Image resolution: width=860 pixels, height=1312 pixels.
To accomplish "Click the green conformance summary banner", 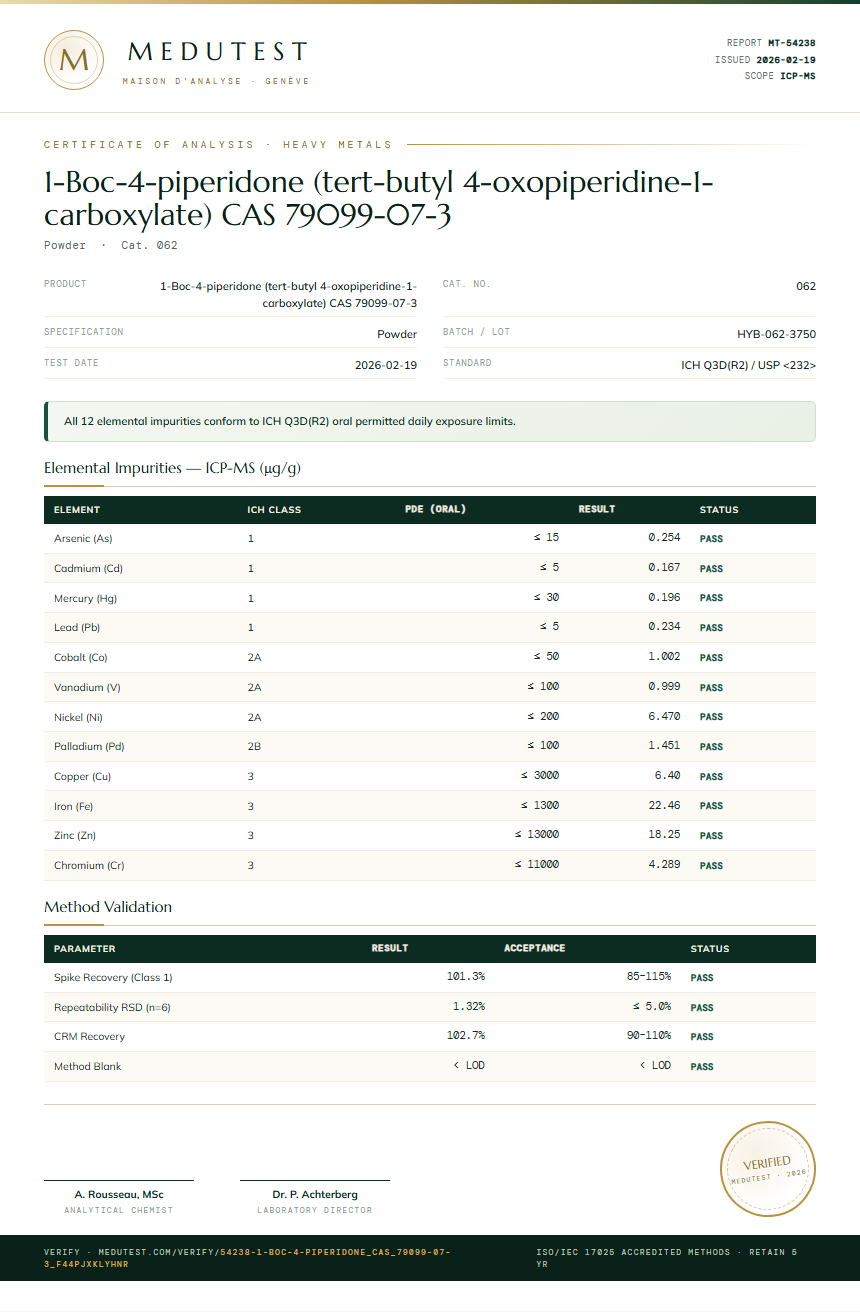I will [430, 421].
